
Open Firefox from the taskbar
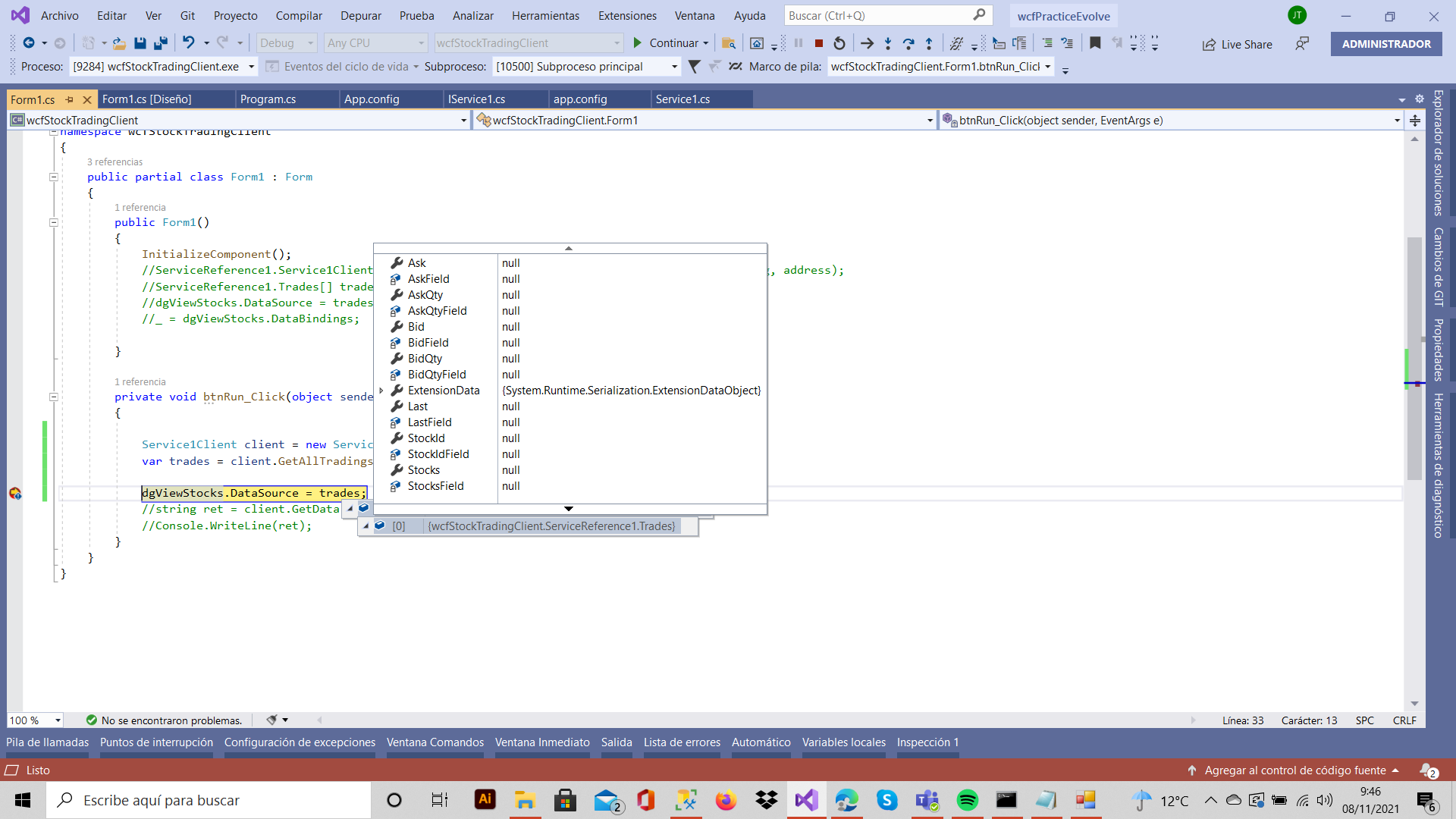tap(726, 800)
